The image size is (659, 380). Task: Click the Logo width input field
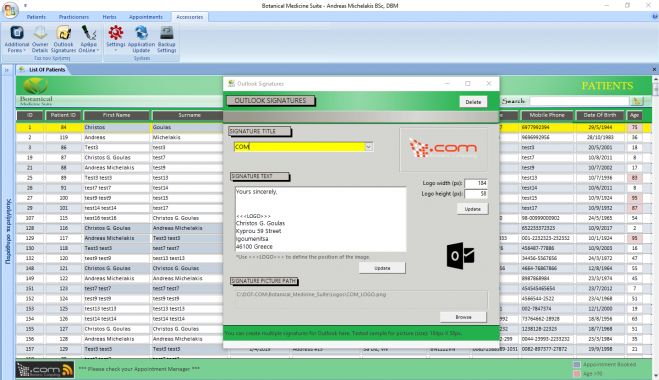point(476,183)
